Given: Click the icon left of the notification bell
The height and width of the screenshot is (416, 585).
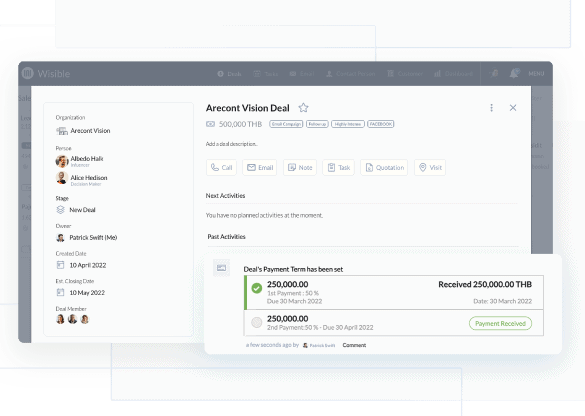Looking at the screenshot, I should coord(495,73).
